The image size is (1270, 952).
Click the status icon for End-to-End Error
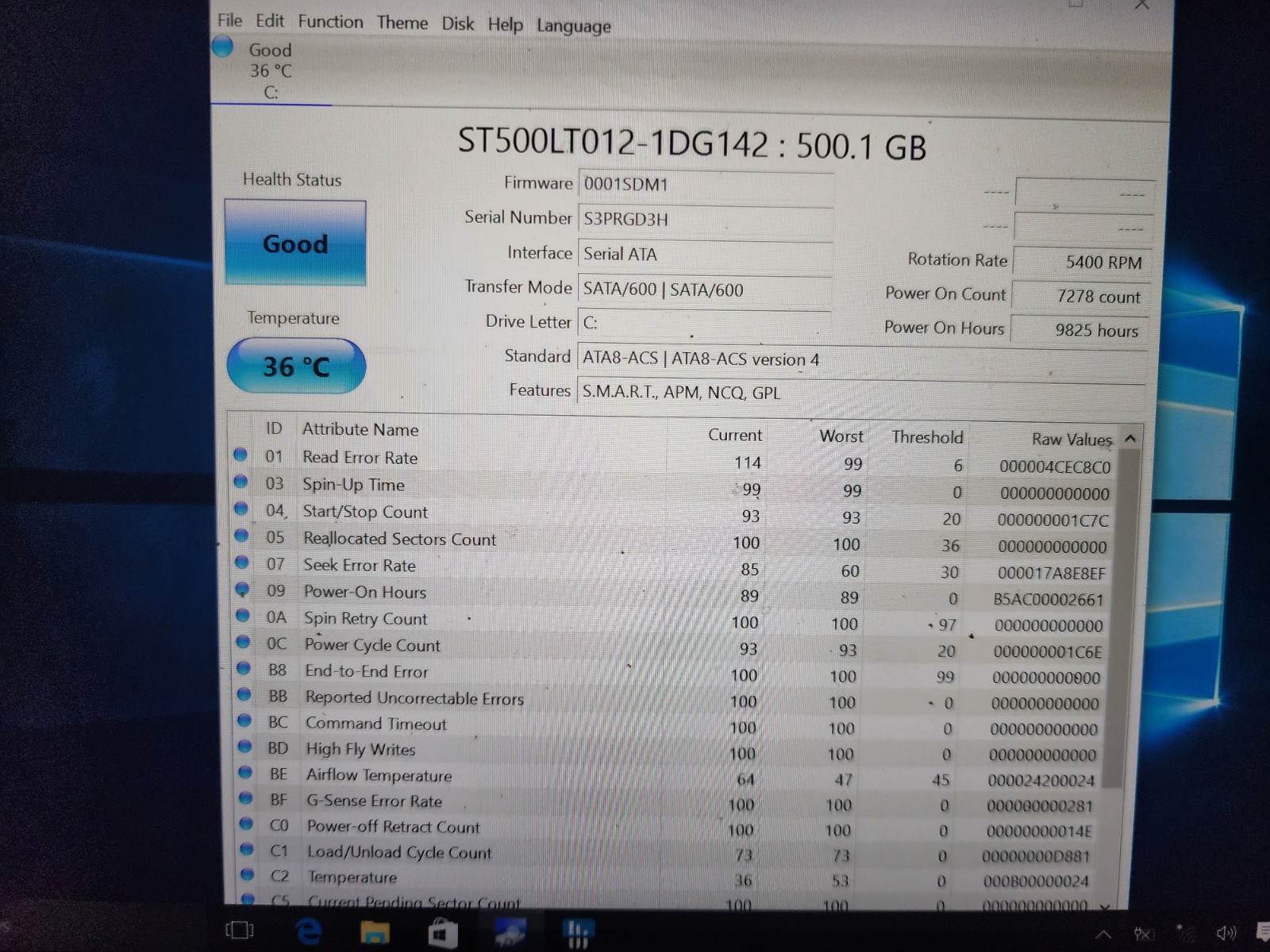click(x=244, y=668)
